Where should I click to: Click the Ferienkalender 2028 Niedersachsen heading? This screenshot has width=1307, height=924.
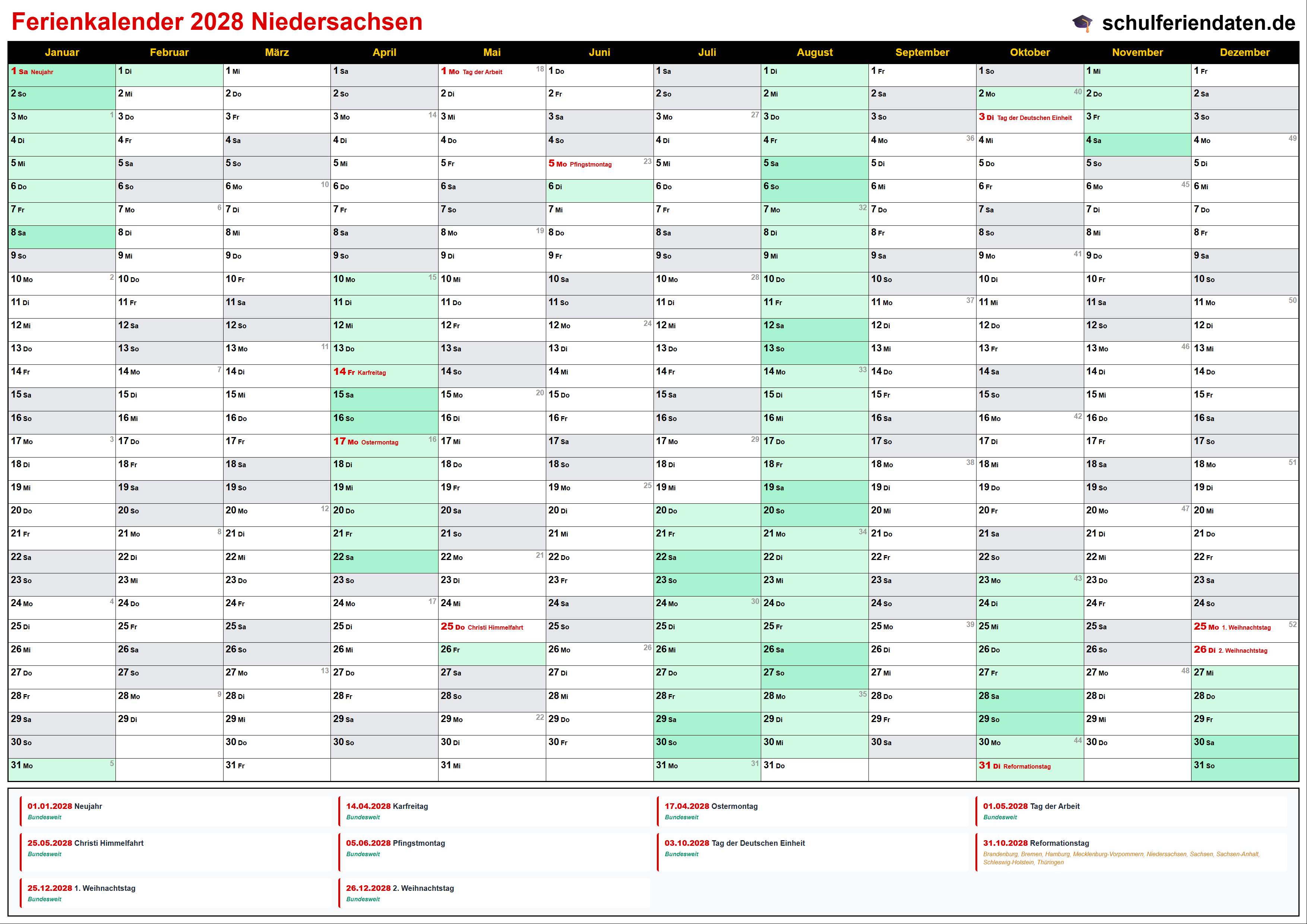point(217,22)
